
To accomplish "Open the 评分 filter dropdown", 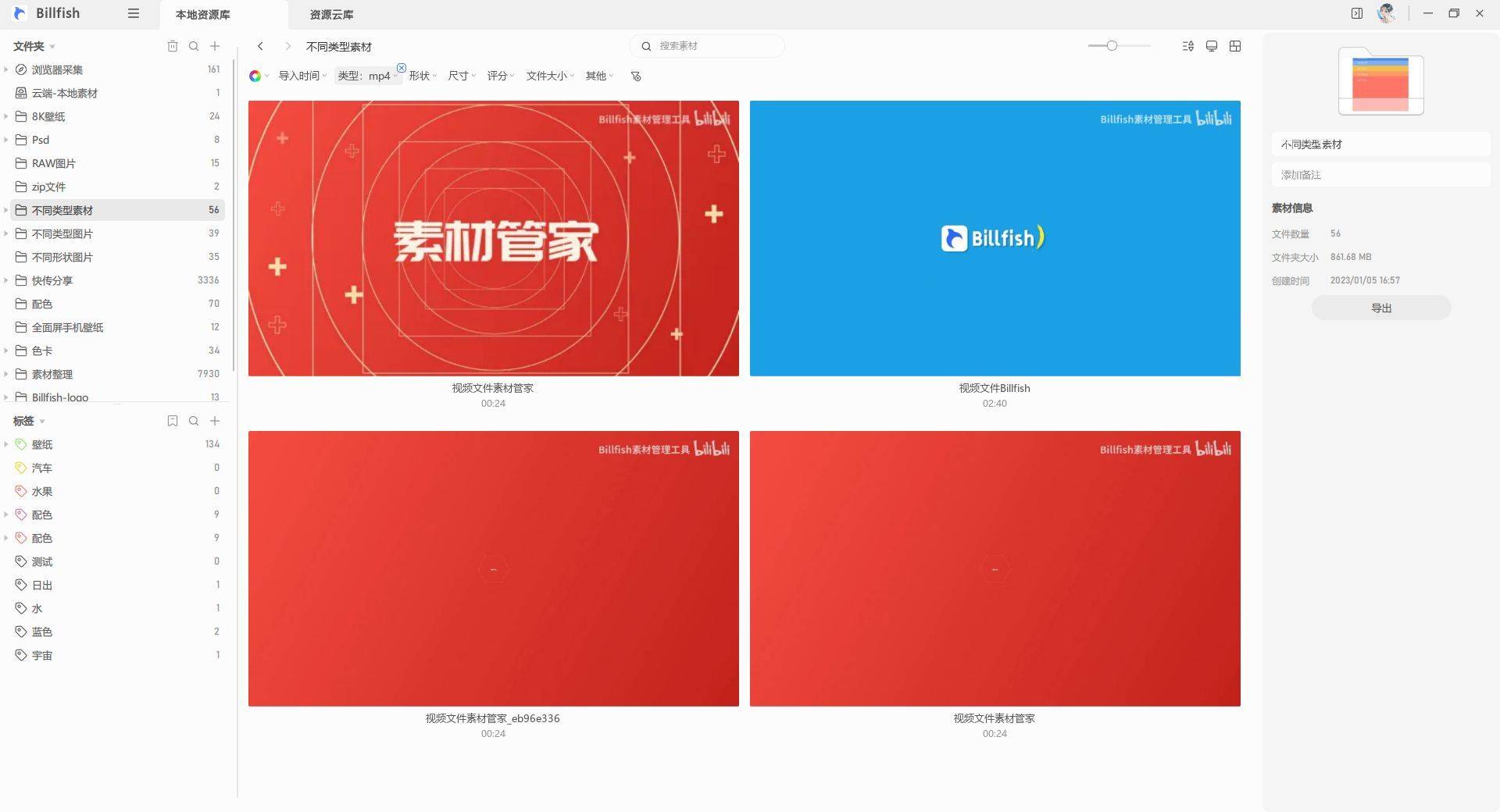I will [x=500, y=76].
